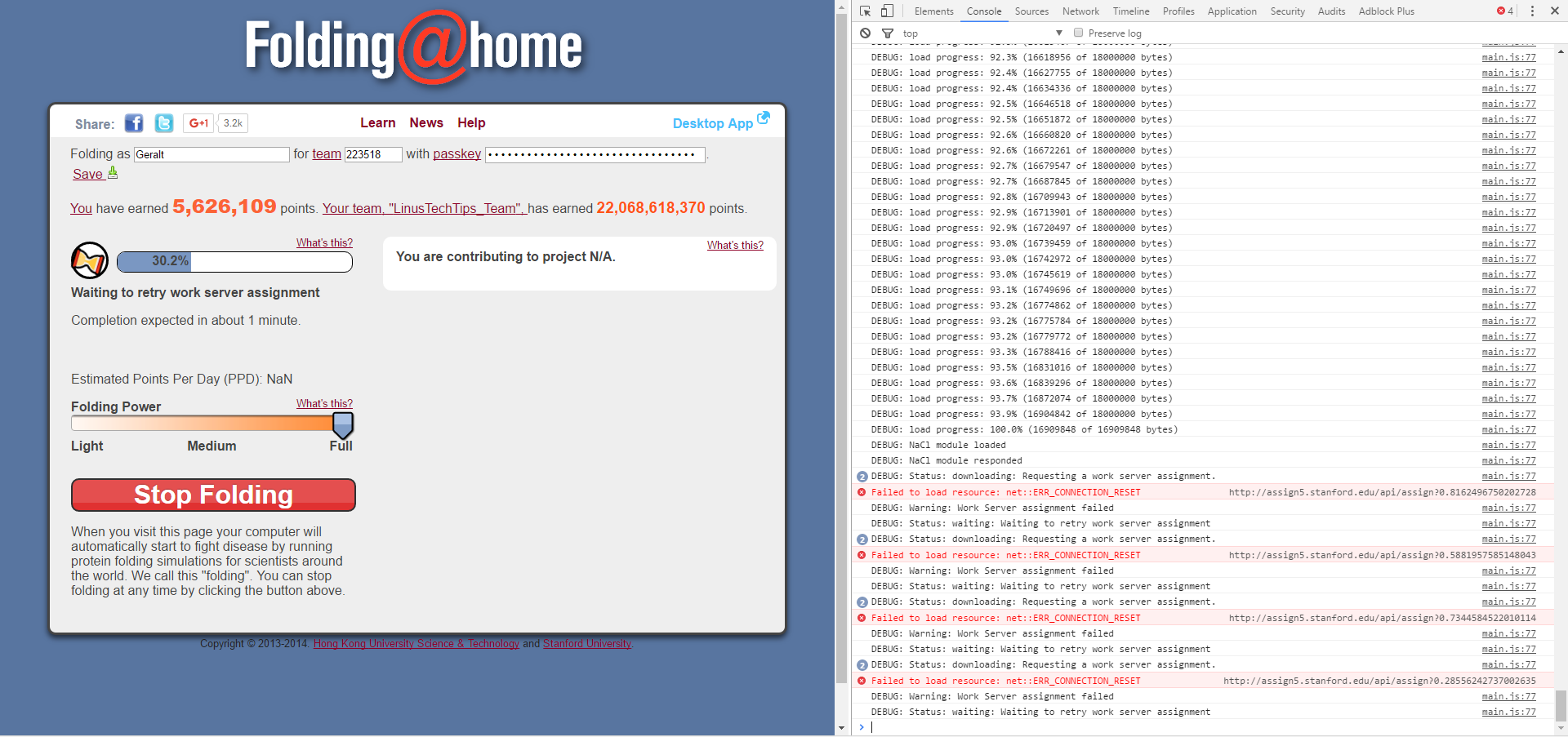
Task: Click the 'You' link before earned points
Action: 81,209
